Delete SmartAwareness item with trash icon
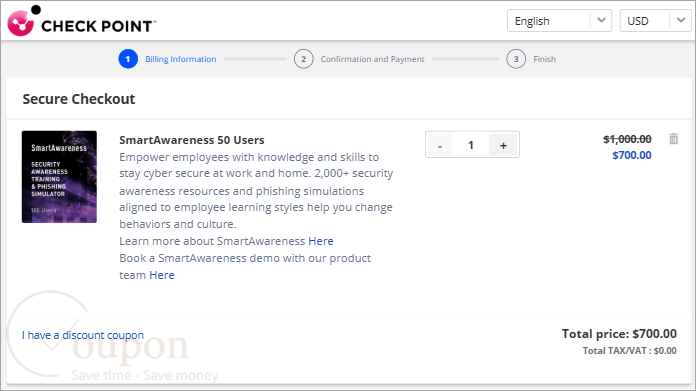The width and height of the screenshot is (696, 391). [673, 139]
